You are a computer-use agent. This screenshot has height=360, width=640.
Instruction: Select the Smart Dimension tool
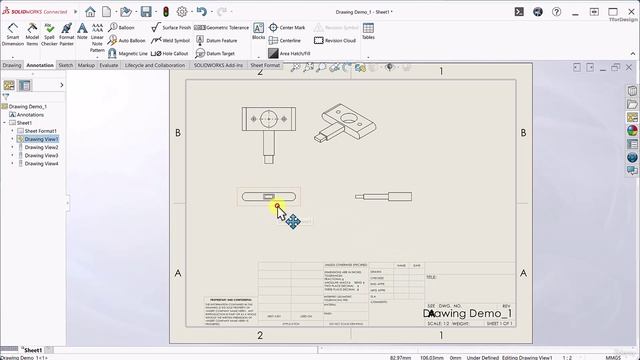(x=13, y=34)
